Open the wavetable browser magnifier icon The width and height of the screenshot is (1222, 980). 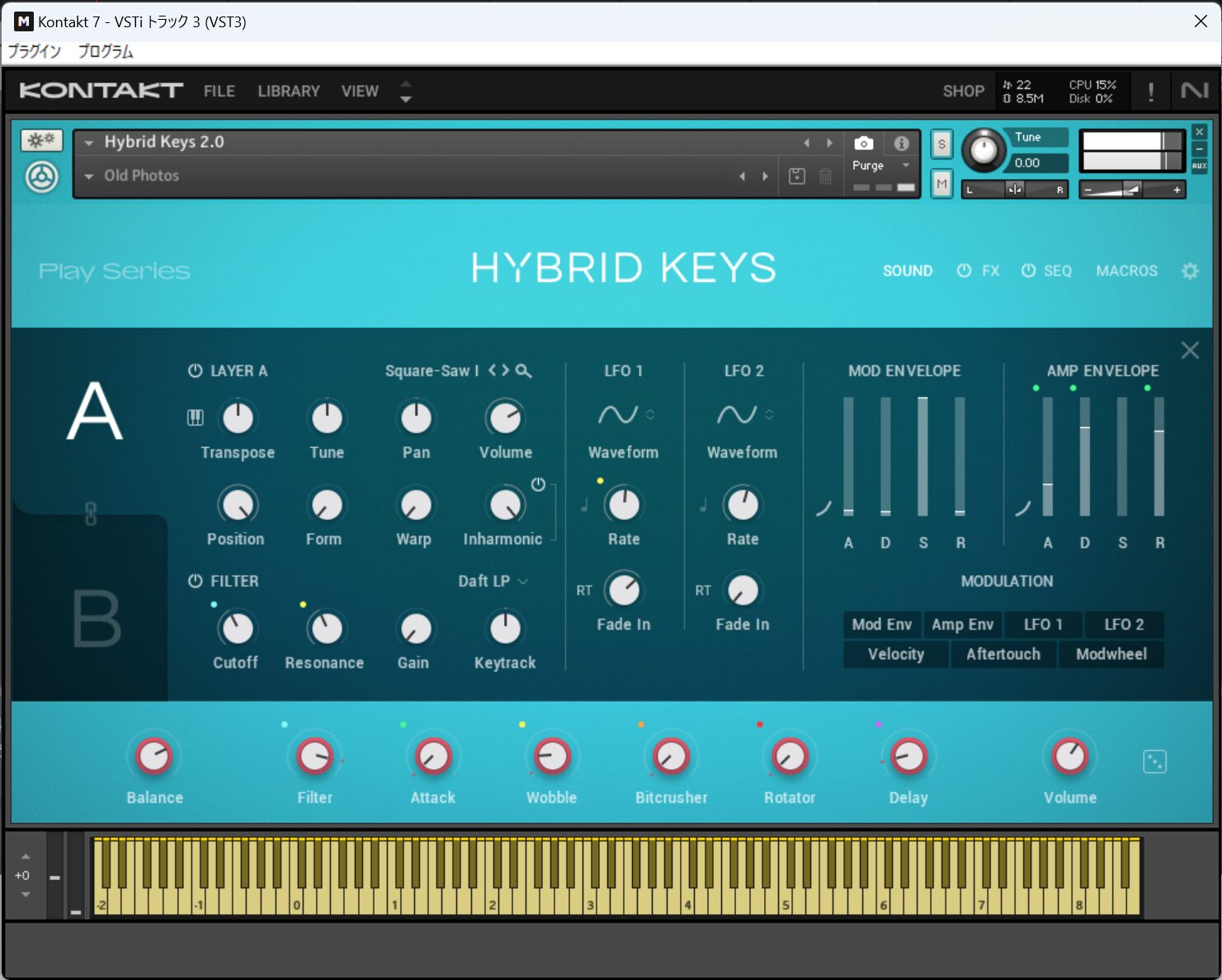(x=523, y=371)
